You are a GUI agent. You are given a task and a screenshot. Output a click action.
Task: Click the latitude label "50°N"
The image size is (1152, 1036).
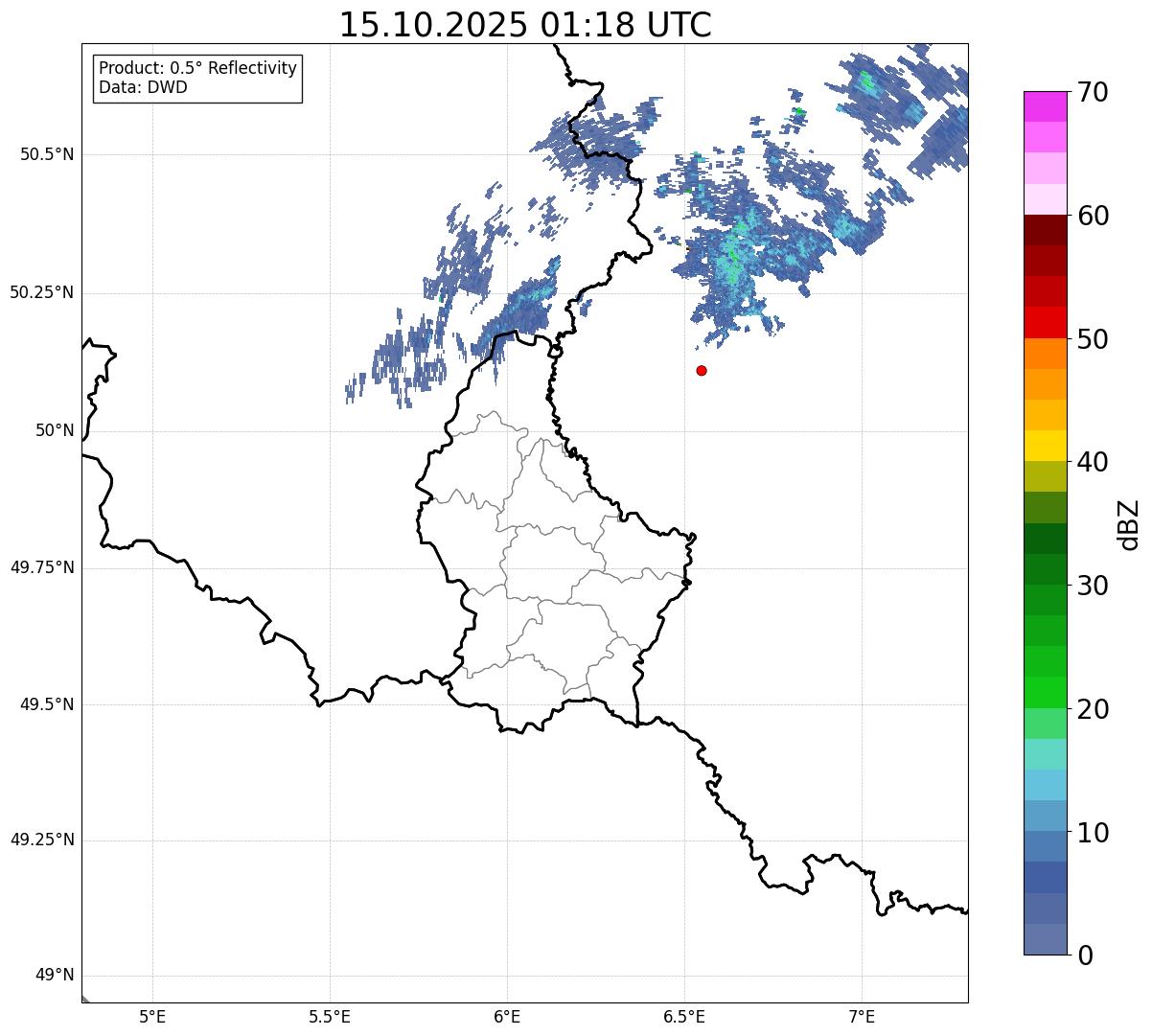pos(55,430)
